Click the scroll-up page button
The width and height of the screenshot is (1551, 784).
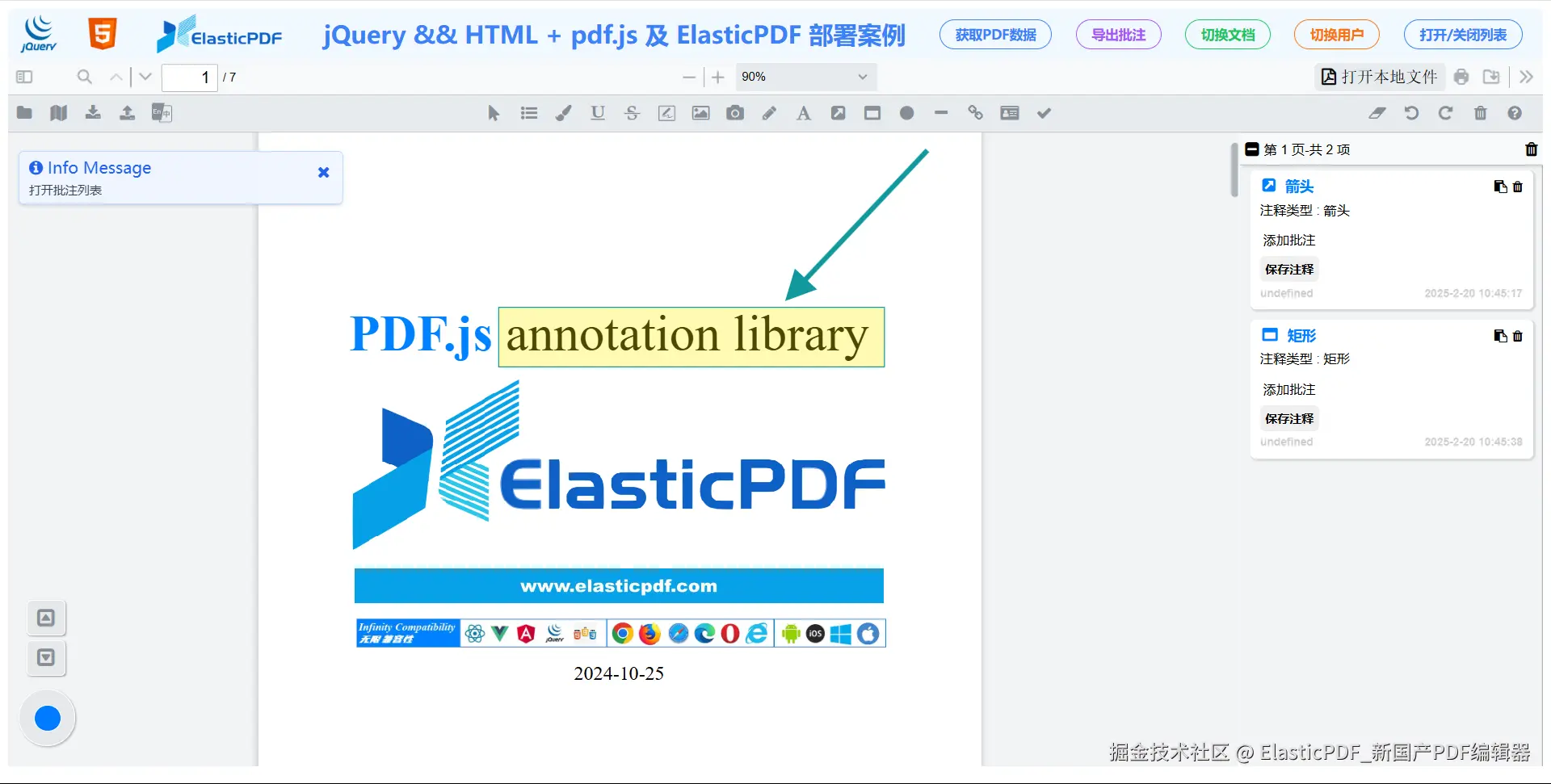point(46,618)
